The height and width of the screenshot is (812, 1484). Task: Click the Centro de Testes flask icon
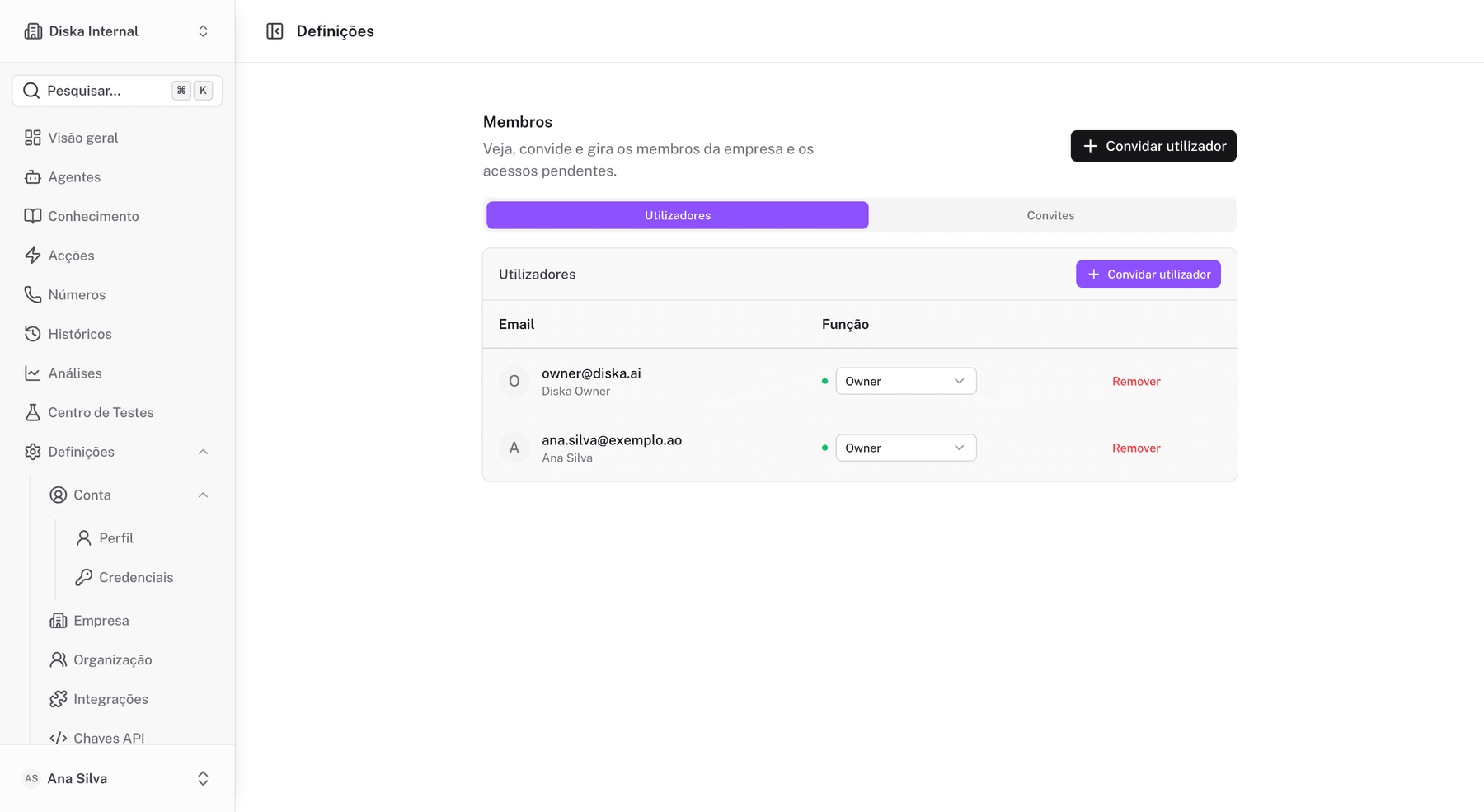33,412
